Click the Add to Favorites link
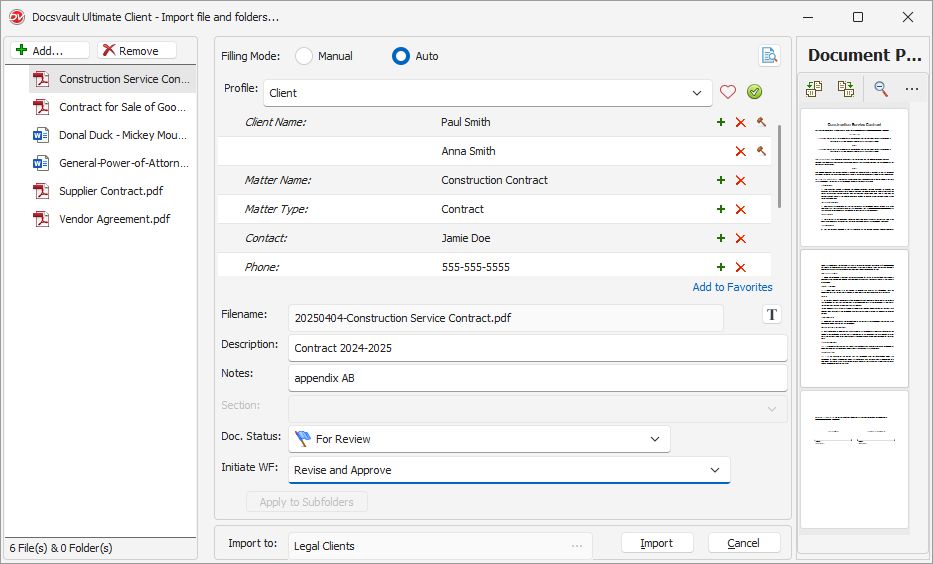This screenshot has height=564, width=933. [x=732, y=287]
